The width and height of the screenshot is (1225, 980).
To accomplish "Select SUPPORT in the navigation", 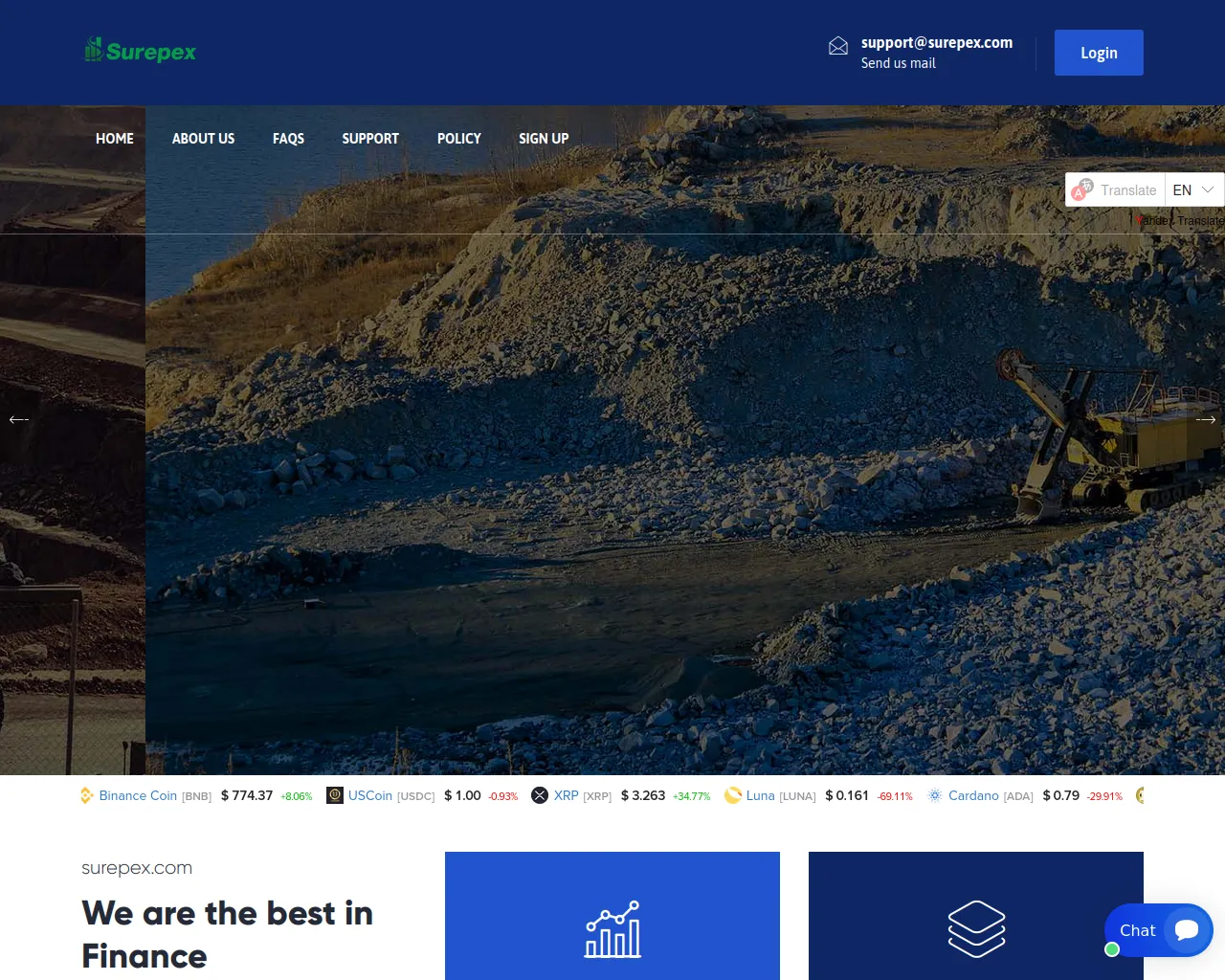I will [x=370, y=139].
